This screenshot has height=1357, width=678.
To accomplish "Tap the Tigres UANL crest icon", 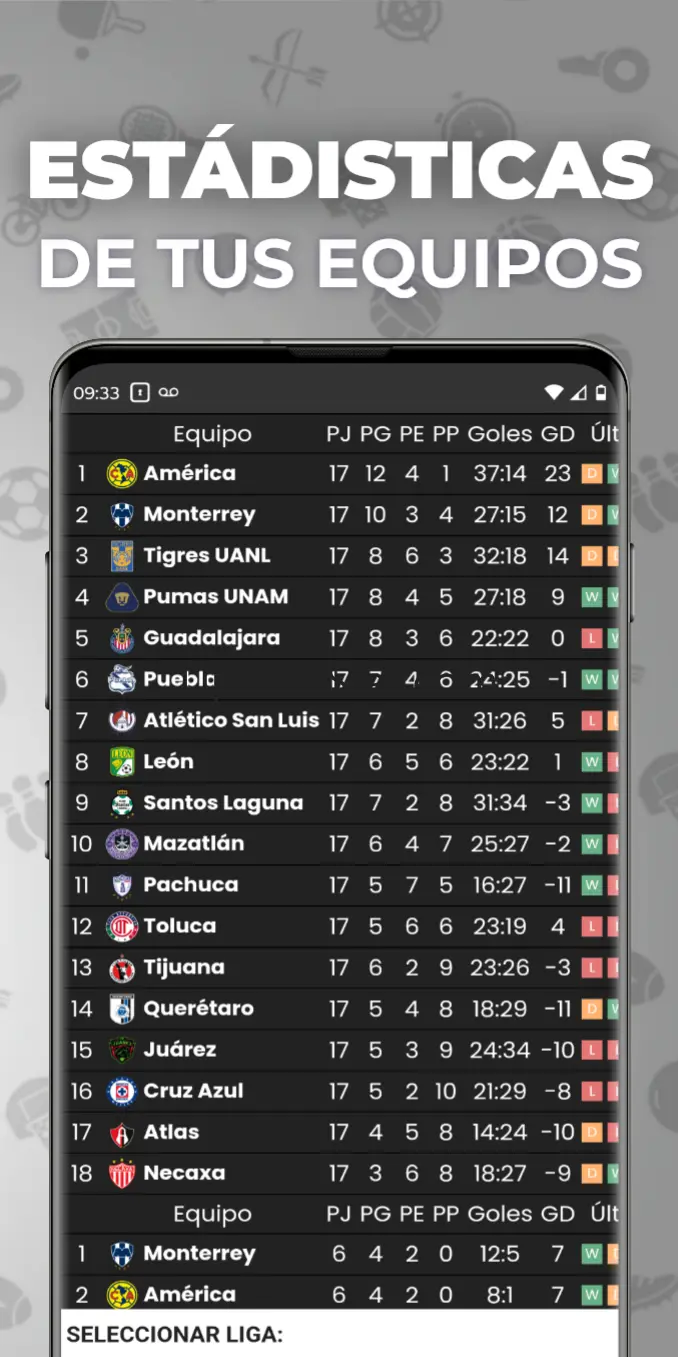I will click(121, 556).
